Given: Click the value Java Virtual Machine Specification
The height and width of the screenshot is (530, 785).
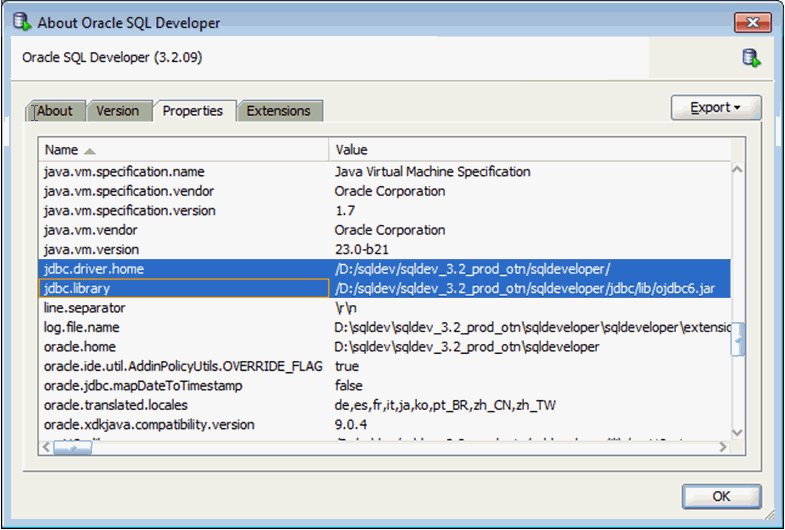Looking at the screenshot, I should [x=433, y=172].
